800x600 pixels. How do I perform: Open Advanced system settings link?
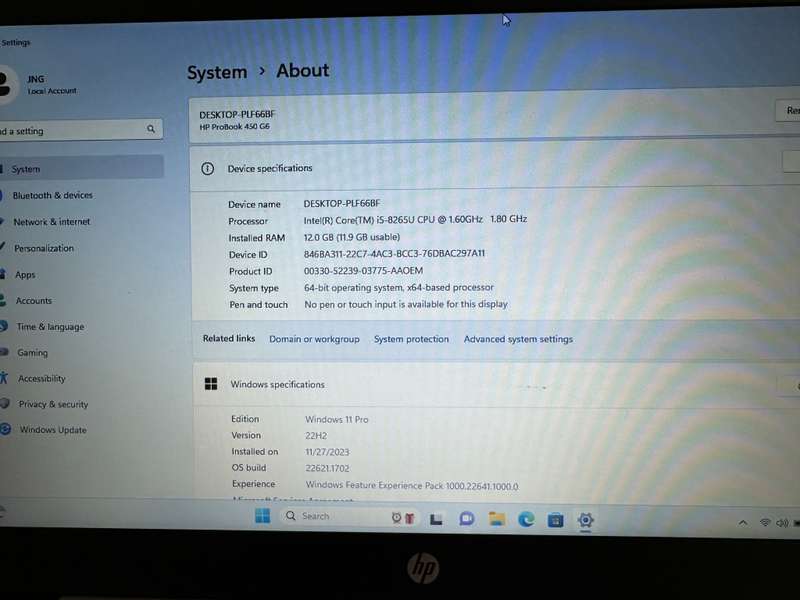pos(518,339)
